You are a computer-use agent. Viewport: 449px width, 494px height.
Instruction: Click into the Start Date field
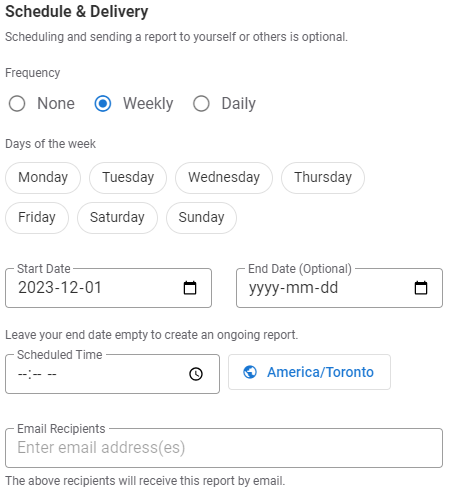(108, 288)
